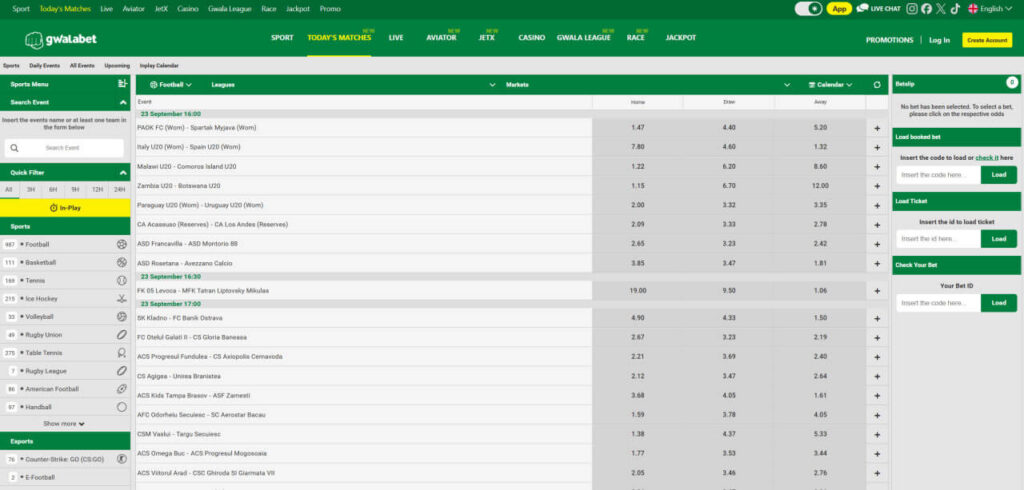This screenshot has height=490, width=1024.
Task: Click the search magnifier icon
Action: coord(14,148)
